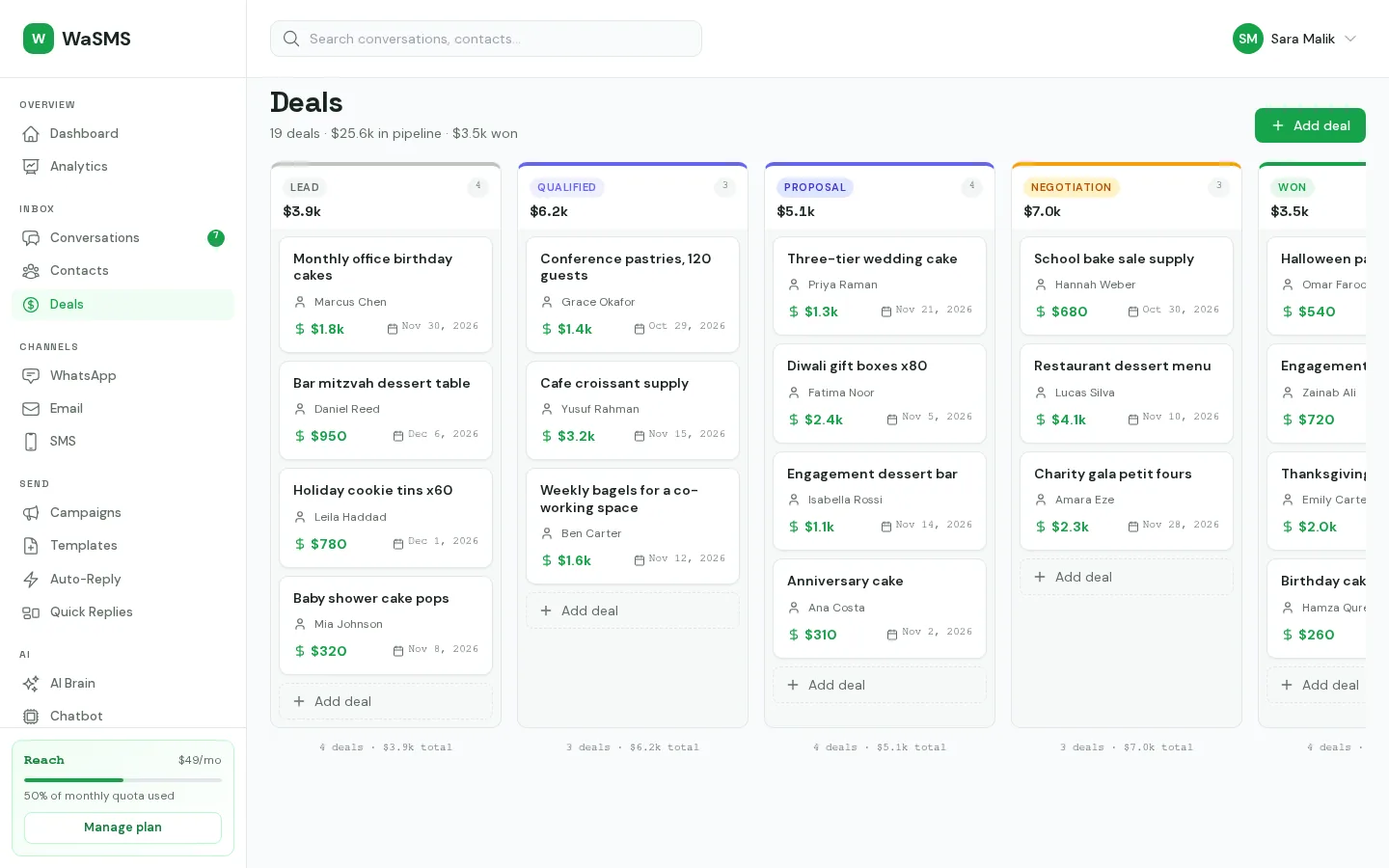Click the monthly quota usage progress bar
Image resolution: width=1389 pixels, height=868 pixels.
click(123, 779)
